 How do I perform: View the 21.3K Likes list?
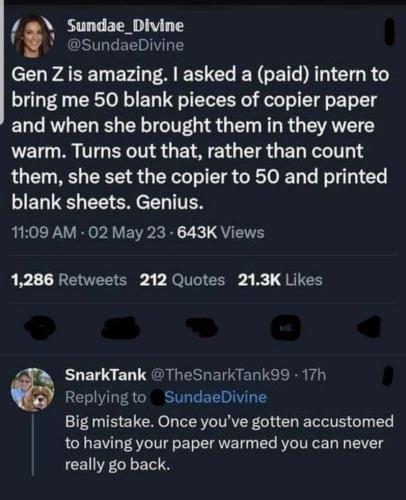280,280
